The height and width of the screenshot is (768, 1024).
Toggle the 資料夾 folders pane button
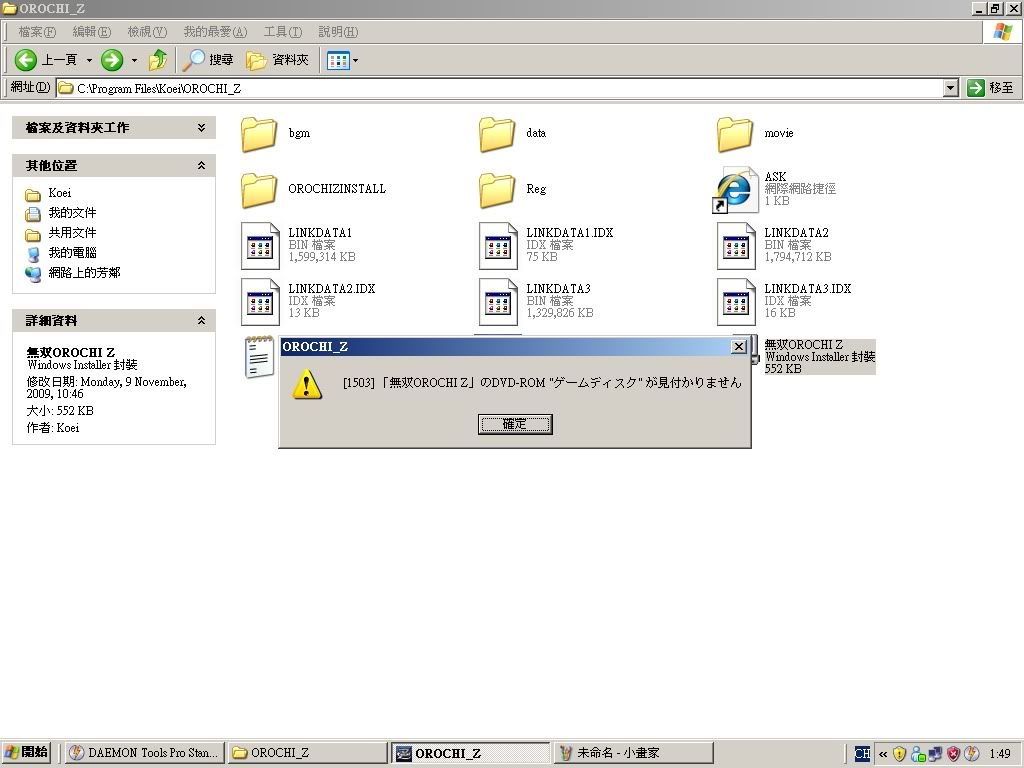(277, 60)
